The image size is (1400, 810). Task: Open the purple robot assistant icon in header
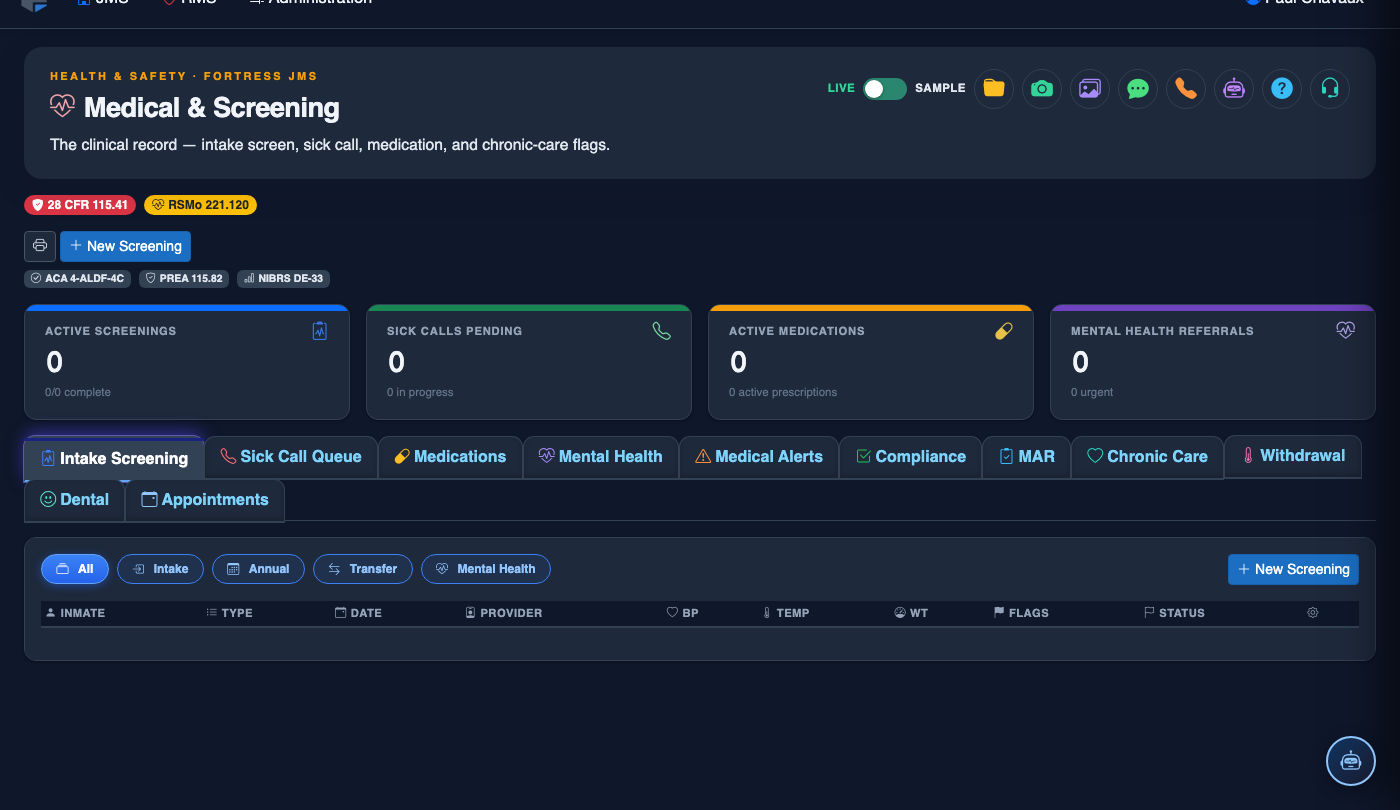(1234, 88)
